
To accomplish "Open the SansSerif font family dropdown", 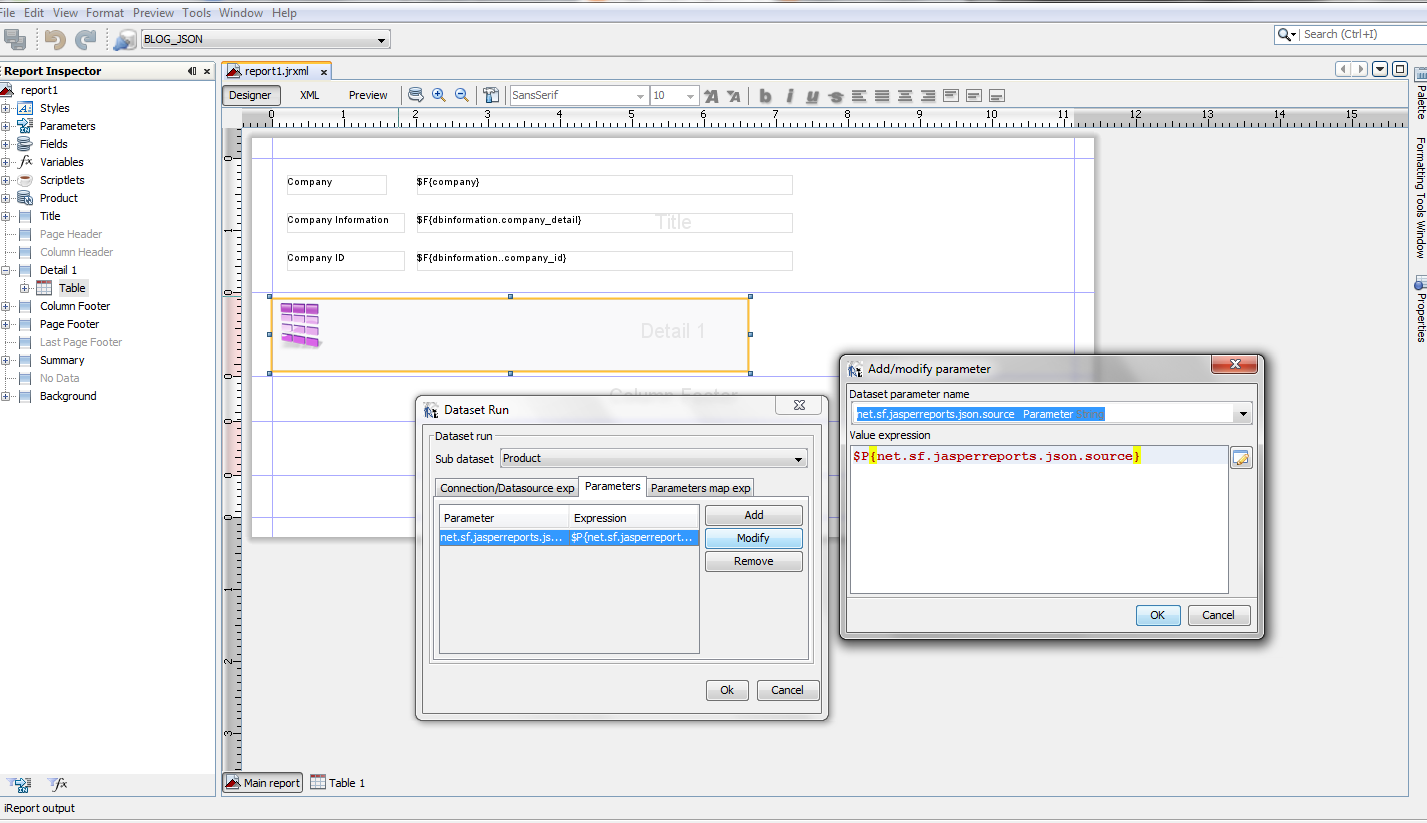I will (640, 96).
